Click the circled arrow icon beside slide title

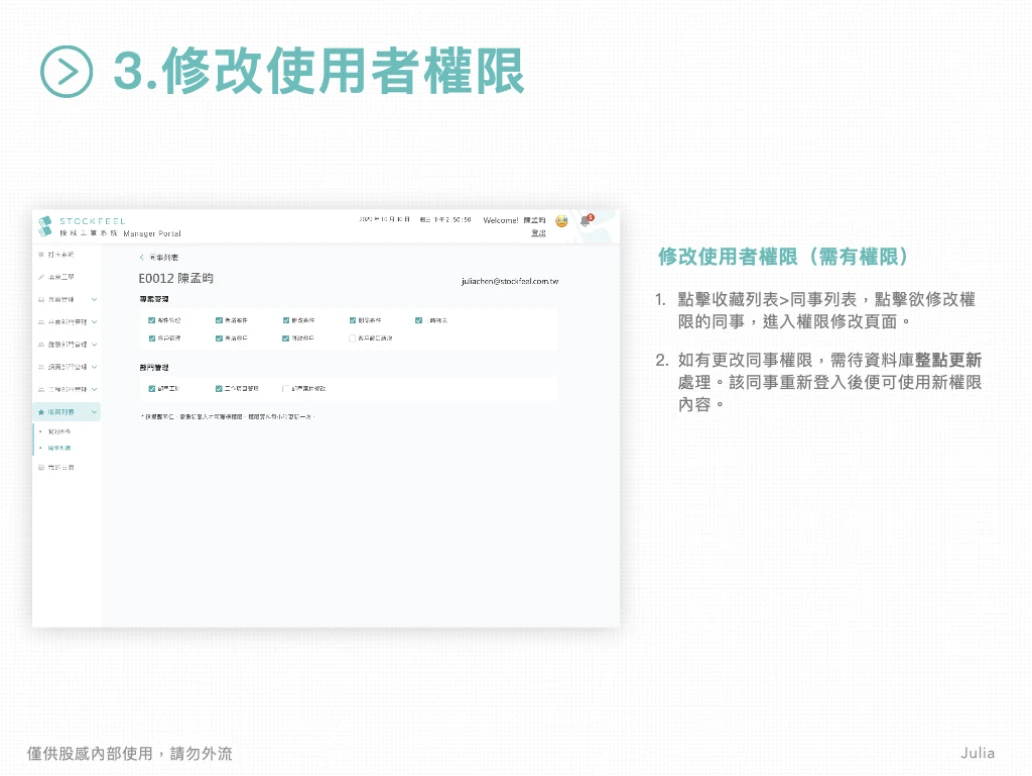coord(66,72)
